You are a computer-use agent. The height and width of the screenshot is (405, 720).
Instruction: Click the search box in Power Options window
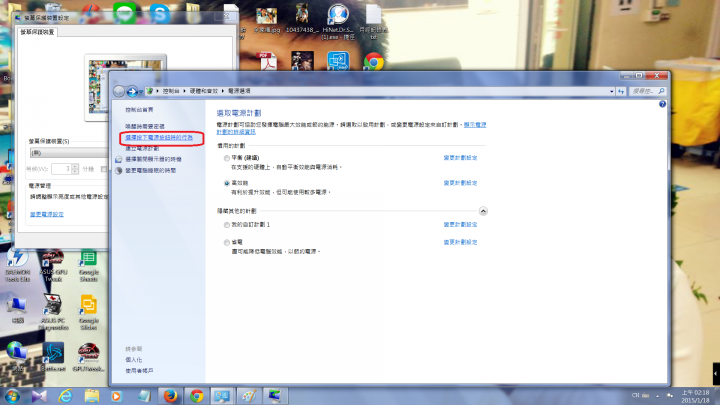pyautogui.click(x=647, y=91)
